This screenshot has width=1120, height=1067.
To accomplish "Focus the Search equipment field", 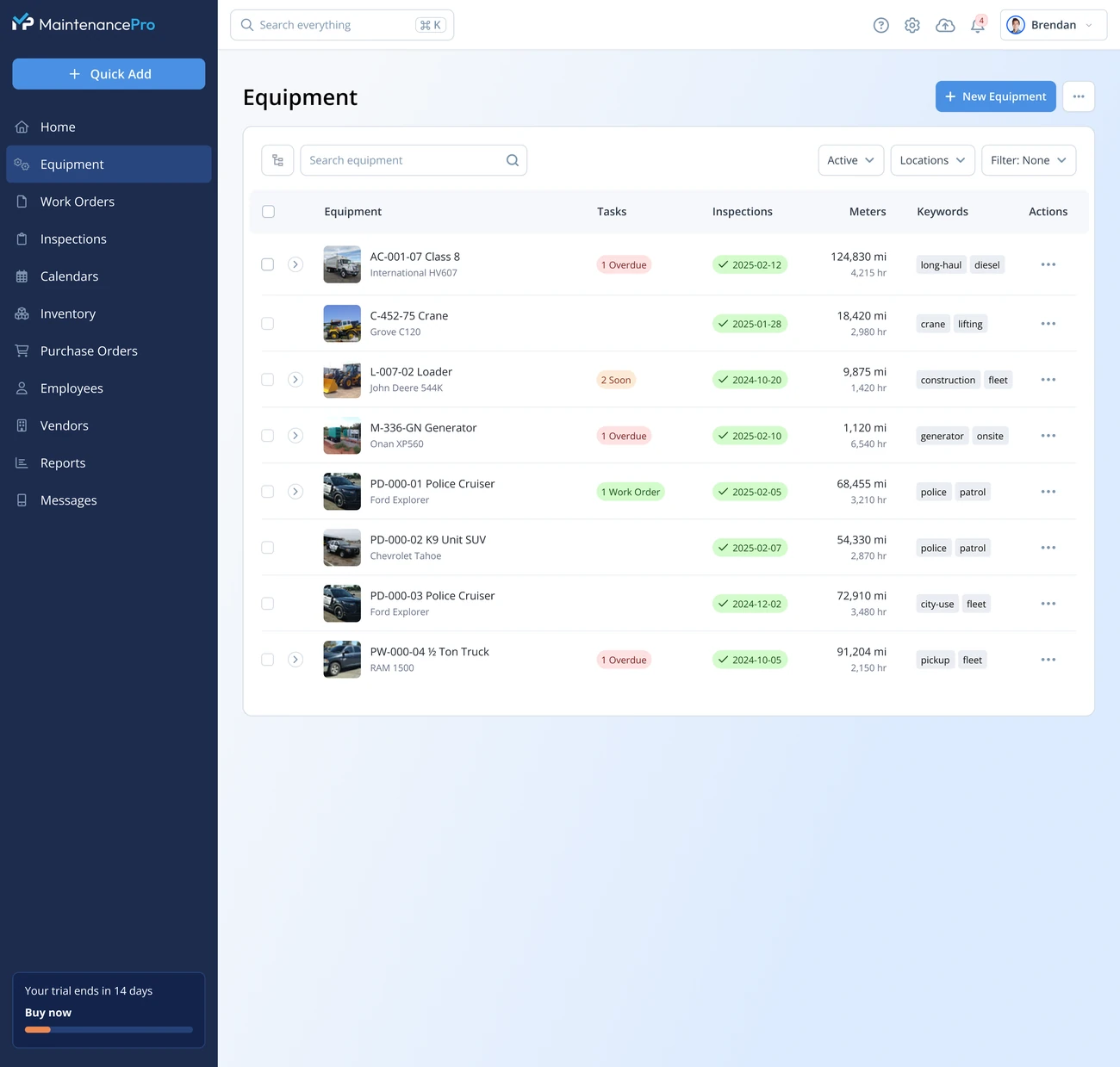I will pos(414,160).
